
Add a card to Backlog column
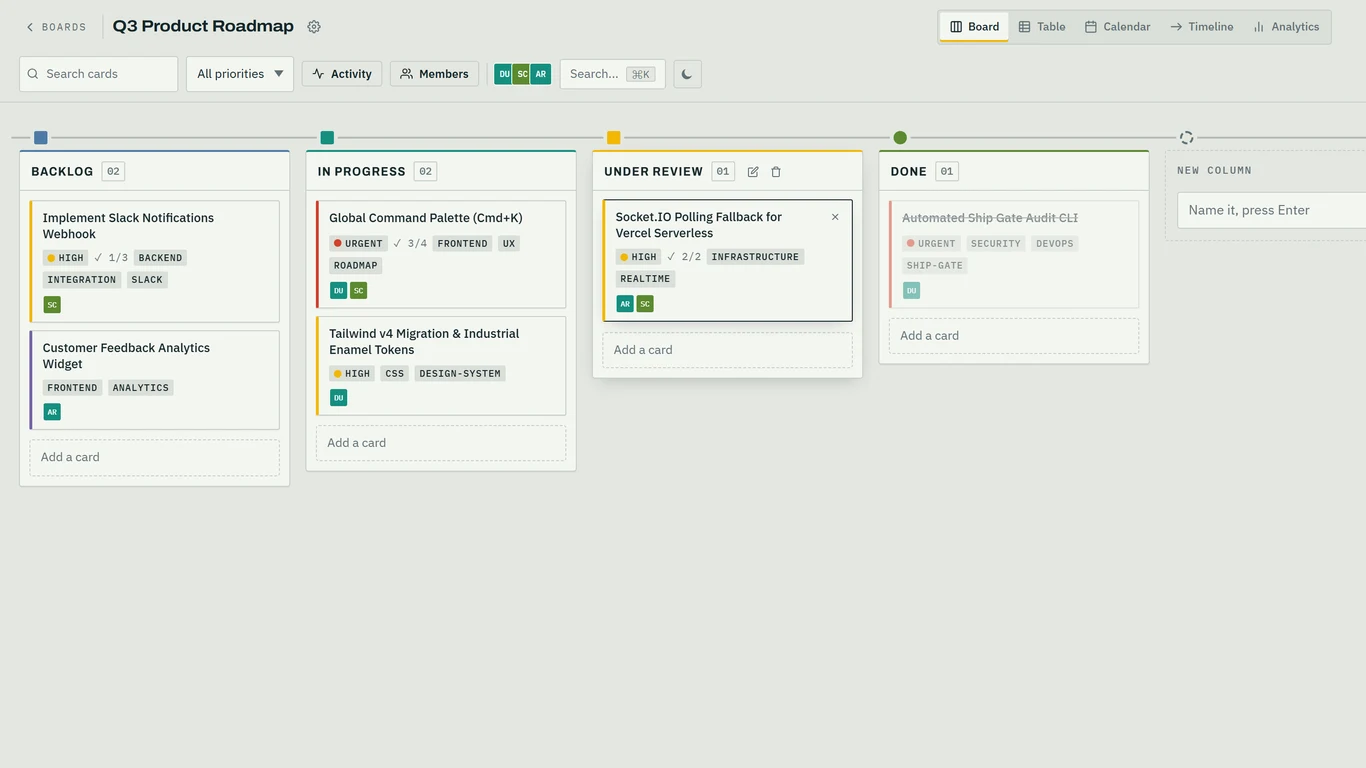click(155, 458)
